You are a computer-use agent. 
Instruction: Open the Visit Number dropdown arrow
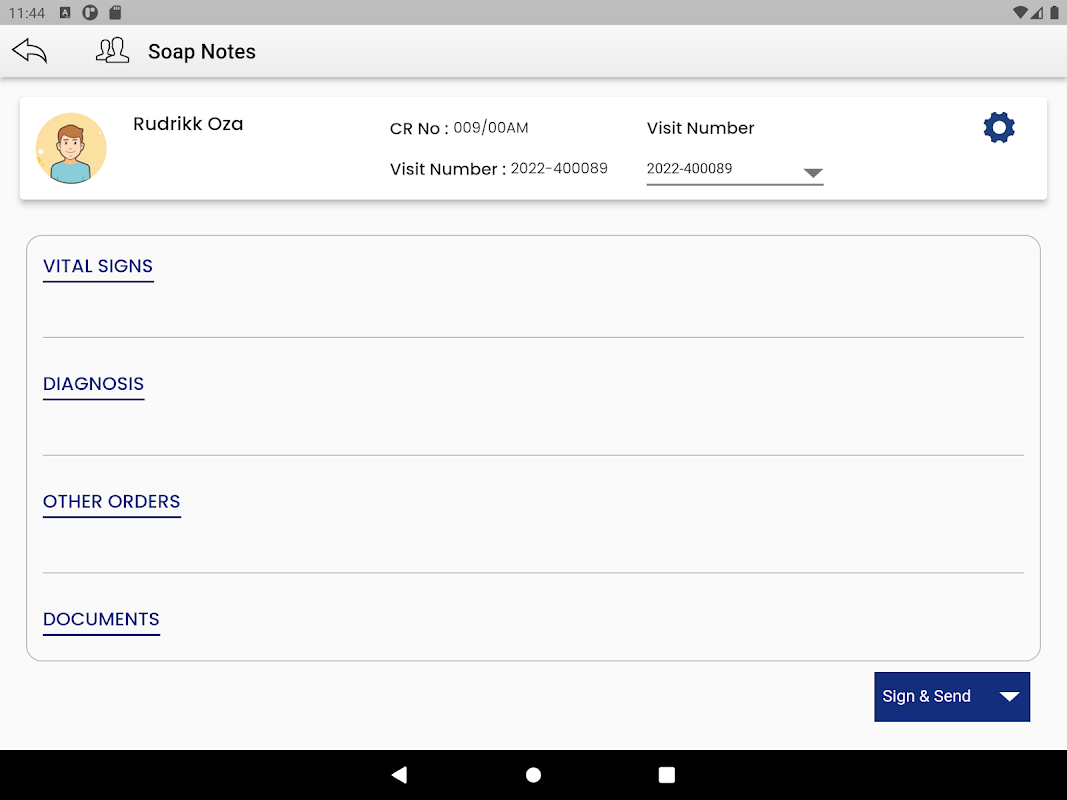pos(812,173)
